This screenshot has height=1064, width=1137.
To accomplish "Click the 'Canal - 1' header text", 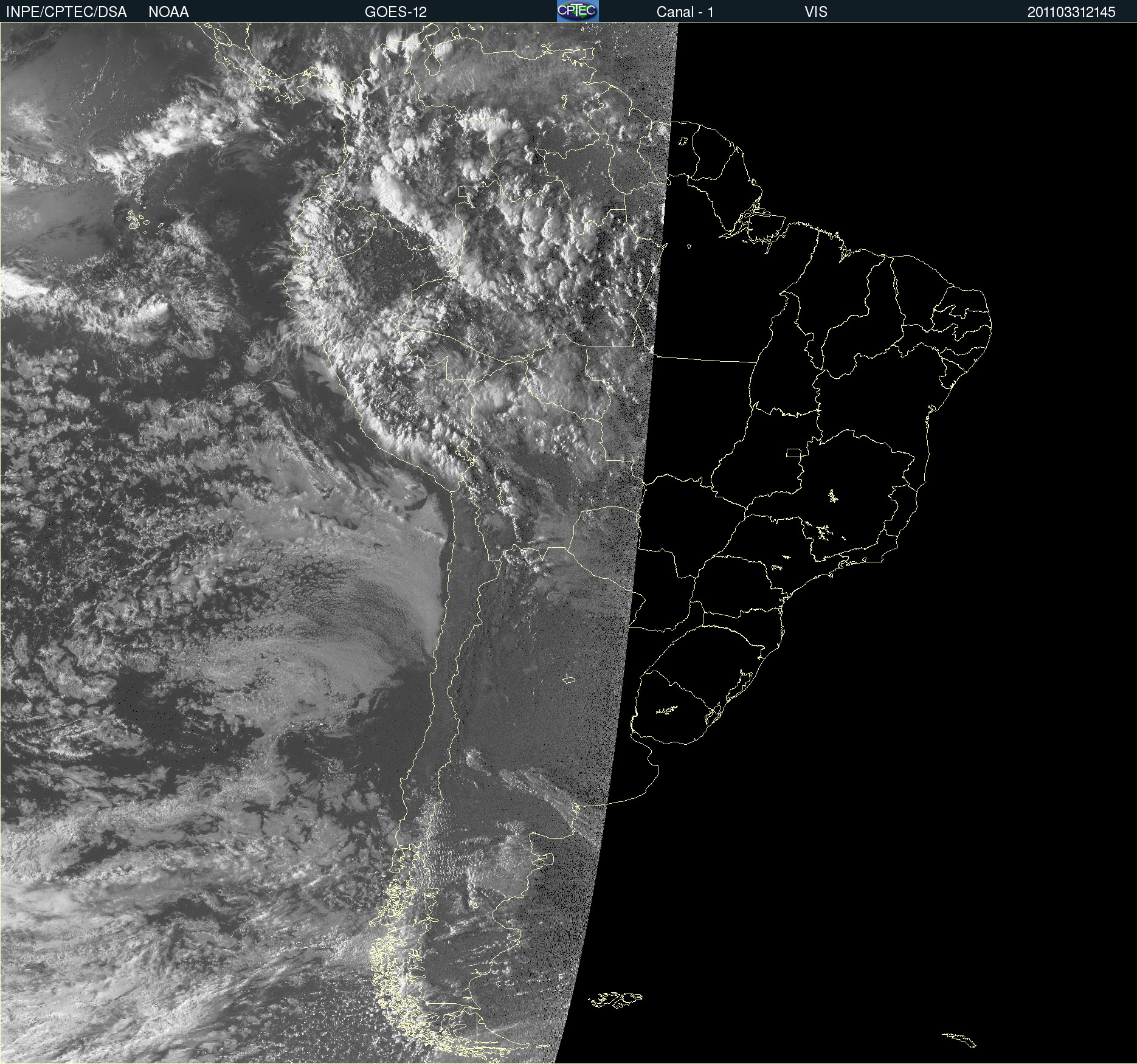I will [685, 12].
